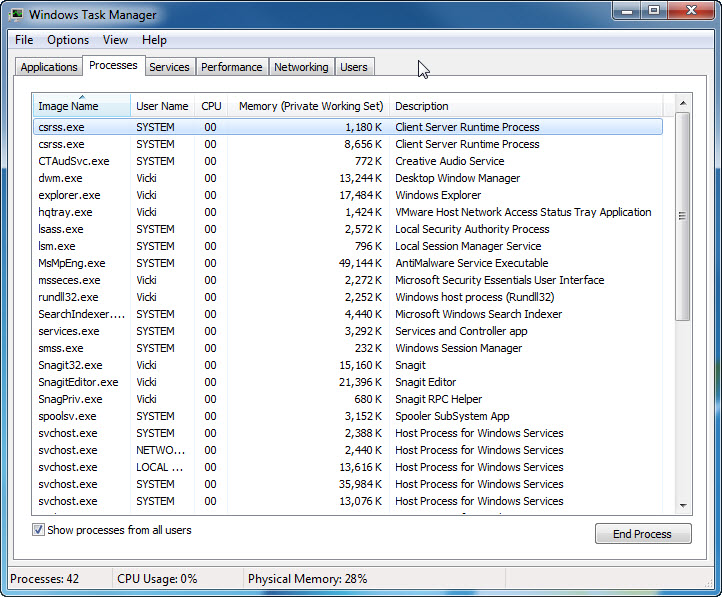The image size is (722, 597).
Task: Select the dwm.exe process
Action: 348,178
